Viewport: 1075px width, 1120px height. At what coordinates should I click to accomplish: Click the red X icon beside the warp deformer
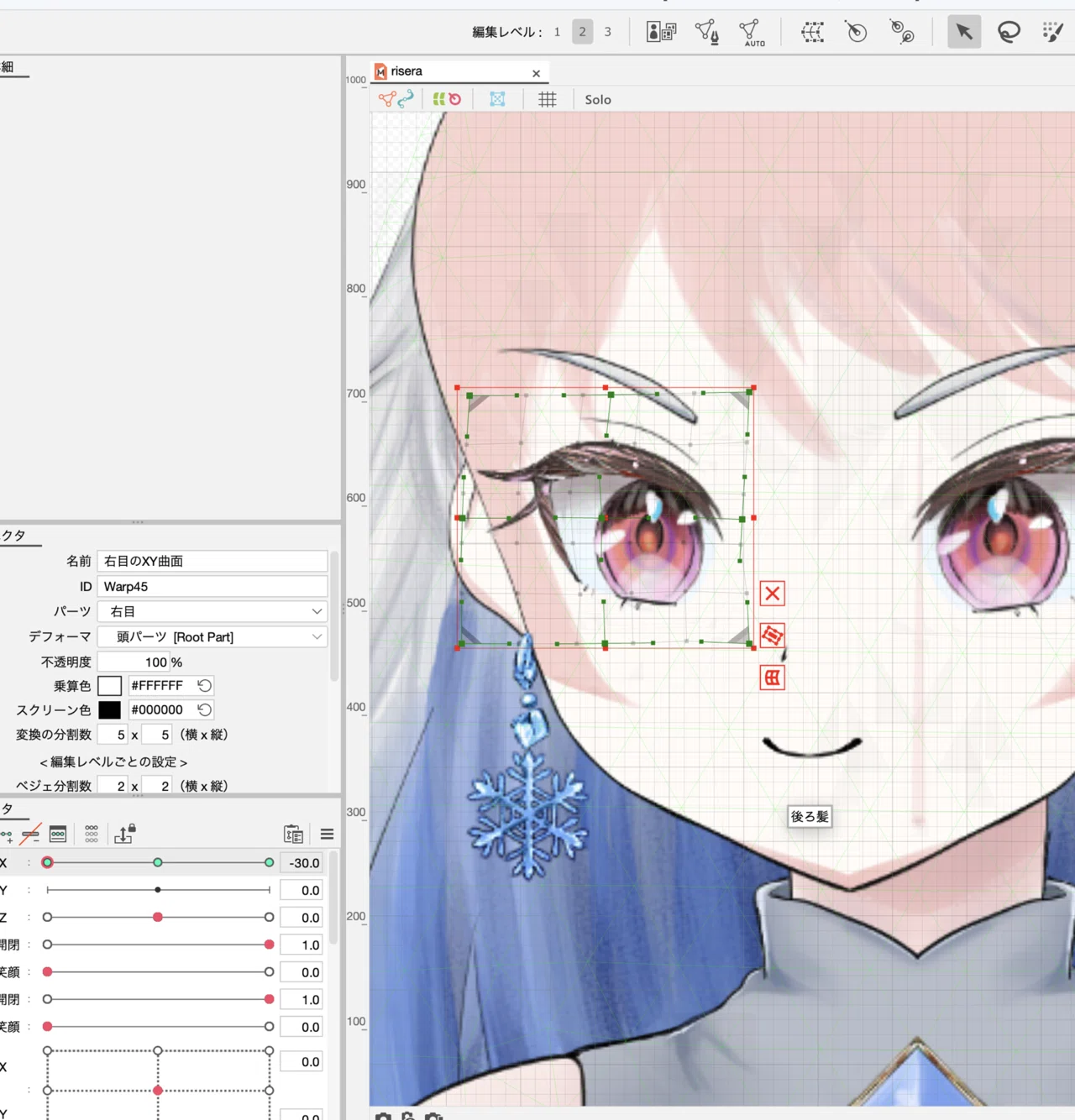click(x=773, y=594)
